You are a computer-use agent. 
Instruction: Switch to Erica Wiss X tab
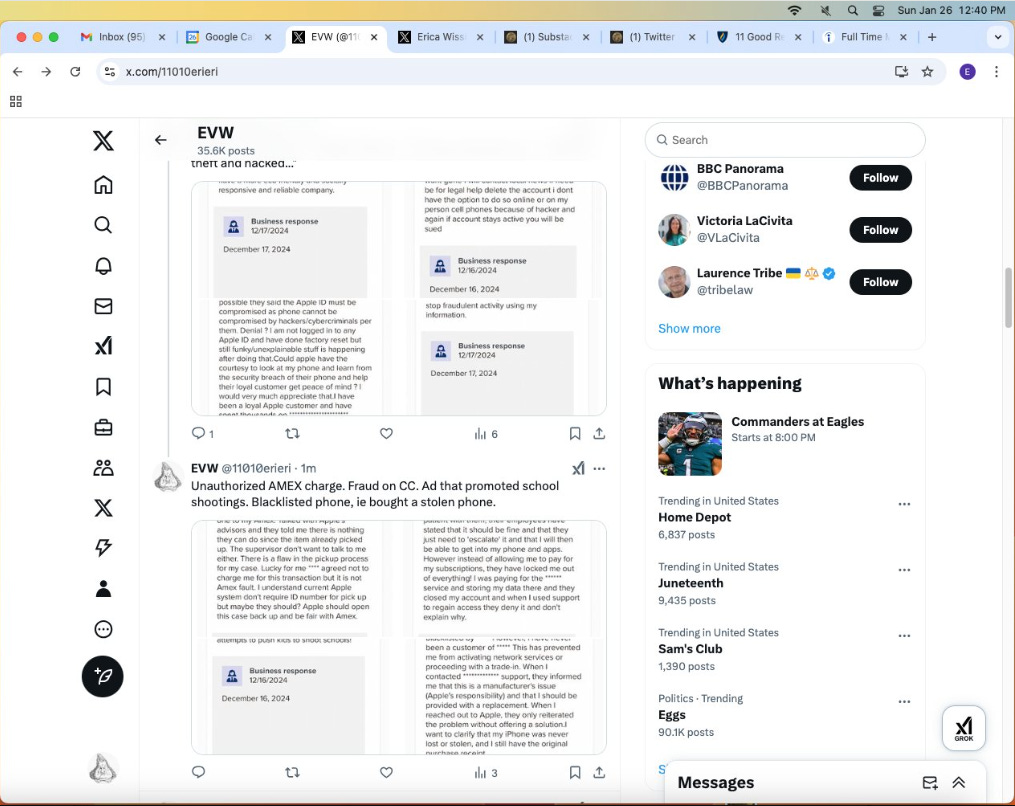click(441, 37)
